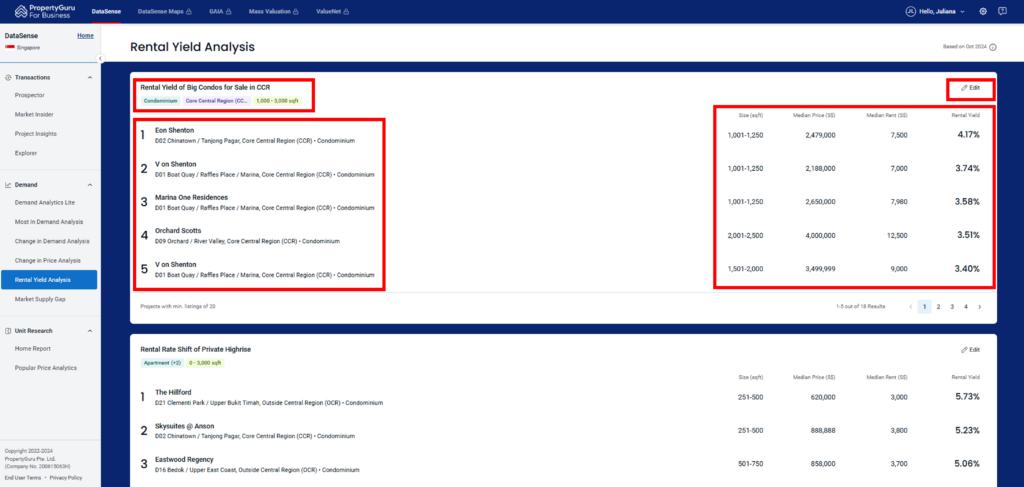Open the GAIA tab
The width and height of the screenshot is (1024, 487).
click(x=221, y=12)
